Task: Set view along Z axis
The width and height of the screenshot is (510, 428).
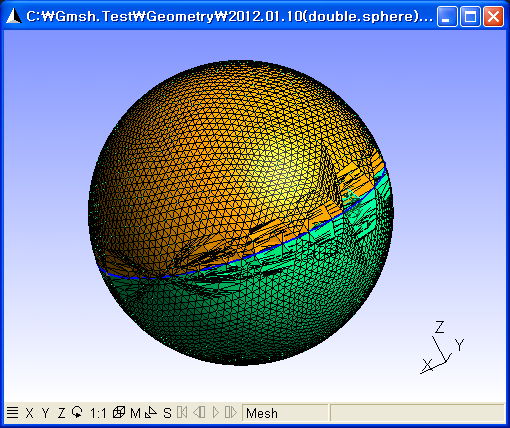Action: [x=61, y=413]
